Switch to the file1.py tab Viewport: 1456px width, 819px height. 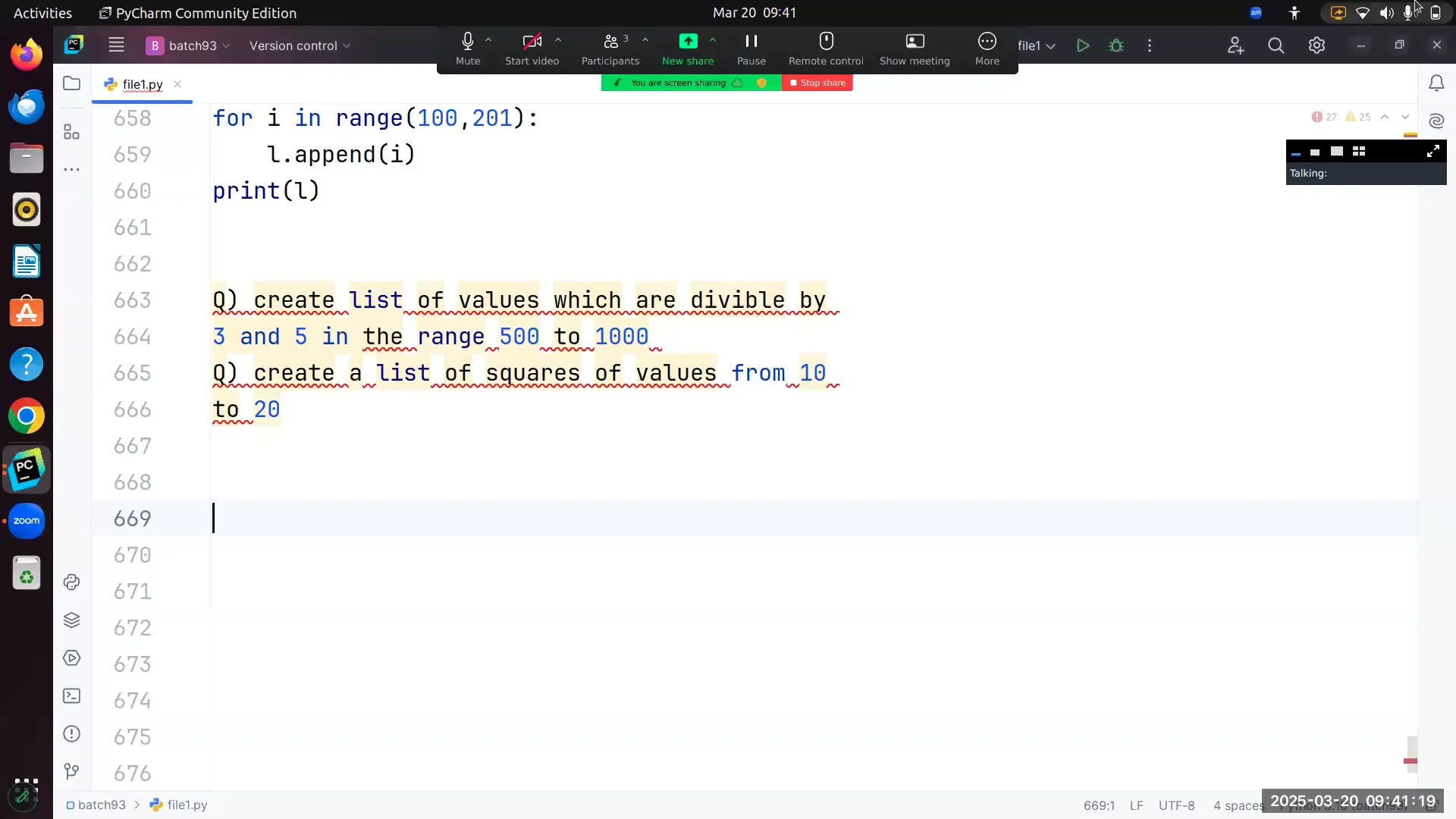(x=140, y=84)
